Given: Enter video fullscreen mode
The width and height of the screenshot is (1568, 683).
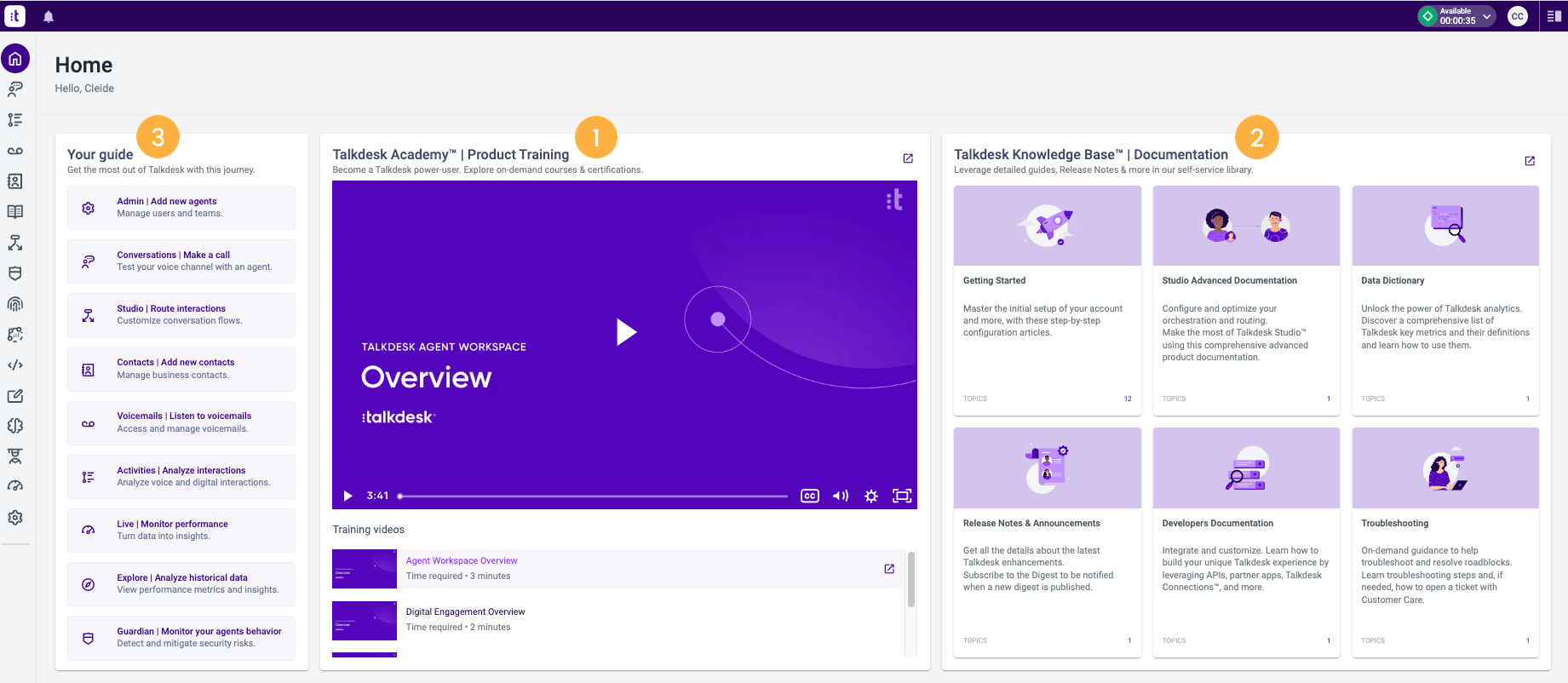Looking at the screenshot, I should 902,496.
